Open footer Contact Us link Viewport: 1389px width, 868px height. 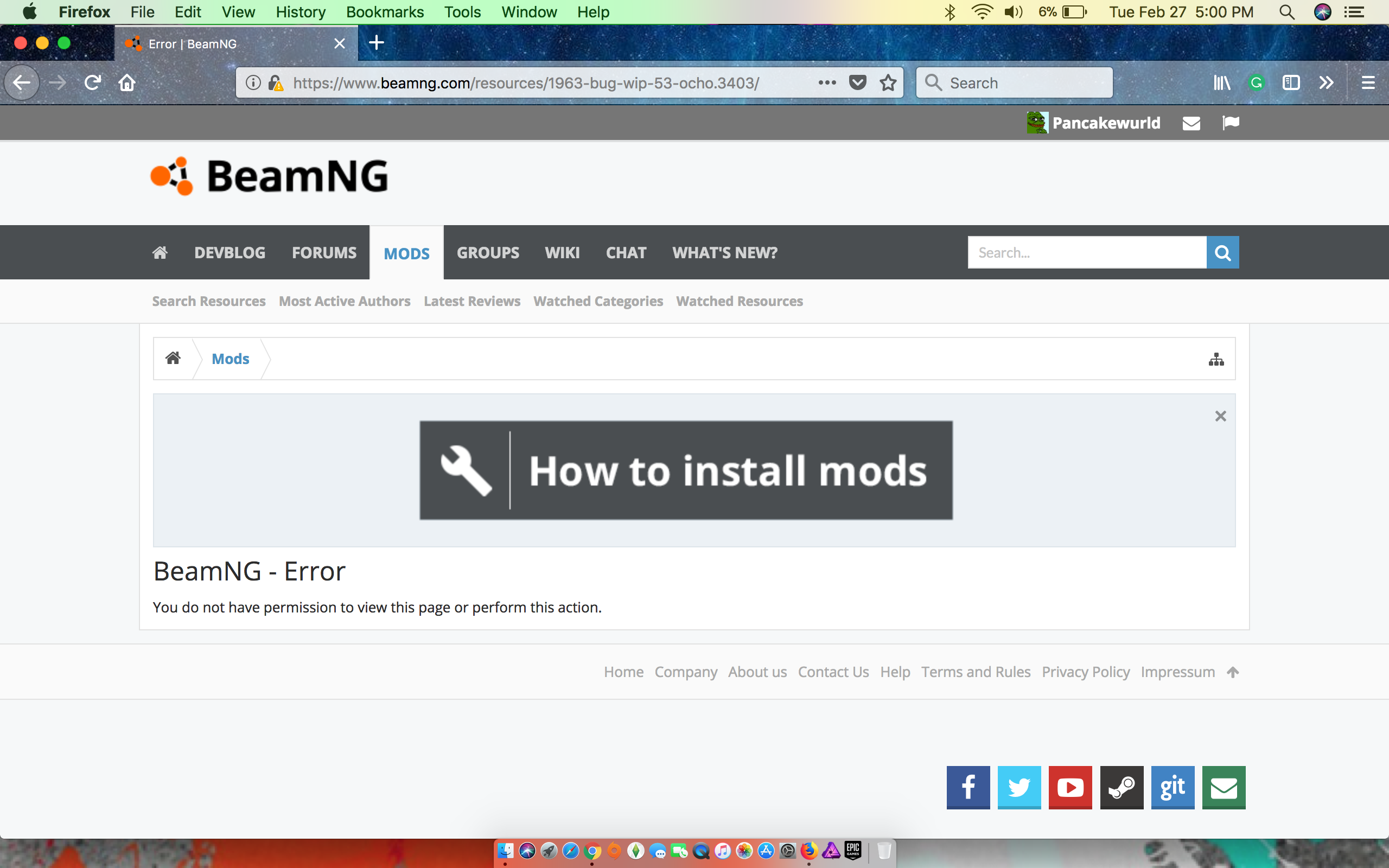point(833,672)
